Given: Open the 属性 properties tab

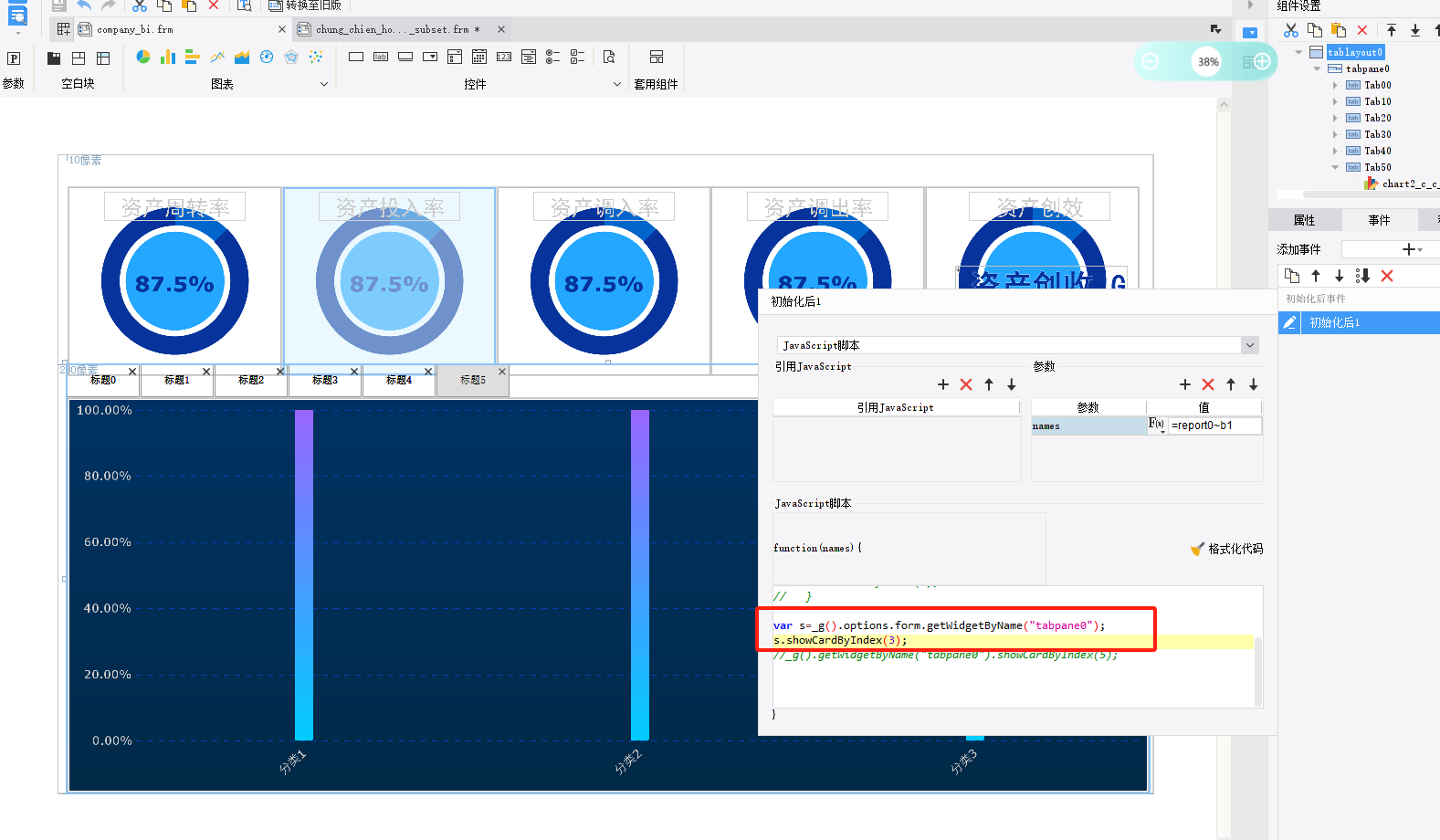Looking at the screenshot, I should [x=1304, y=220].
